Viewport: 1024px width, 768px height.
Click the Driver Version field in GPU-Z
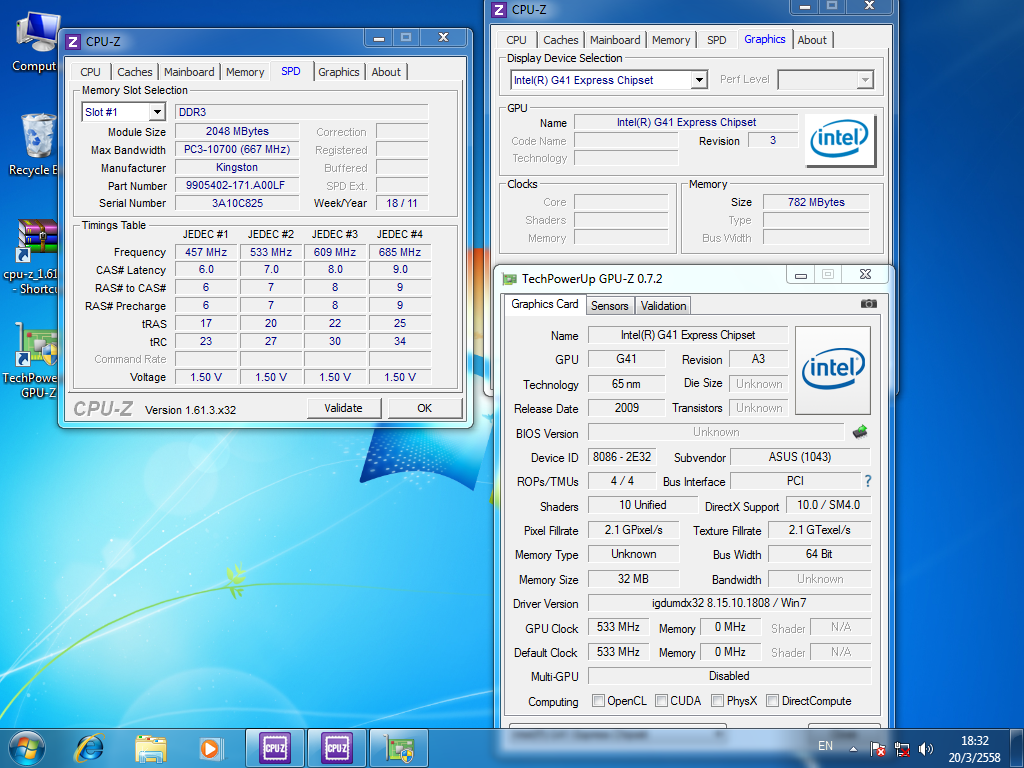(729, 603)
